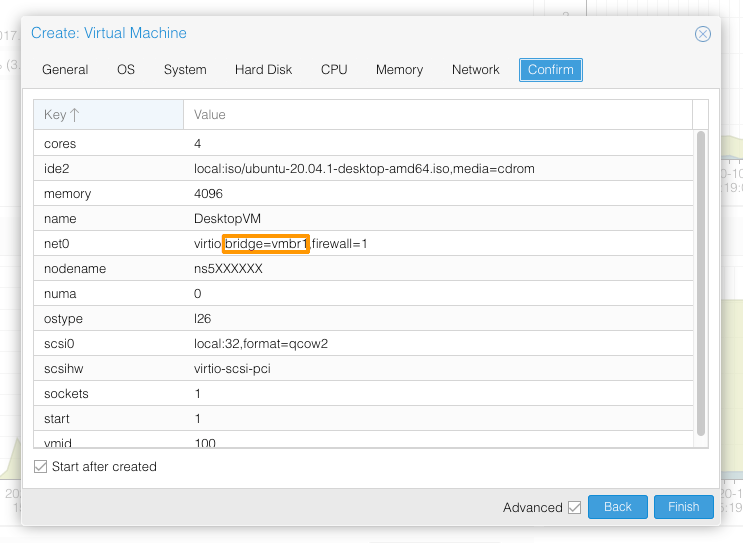Switch to the General tab

click(x=65, y=70)
